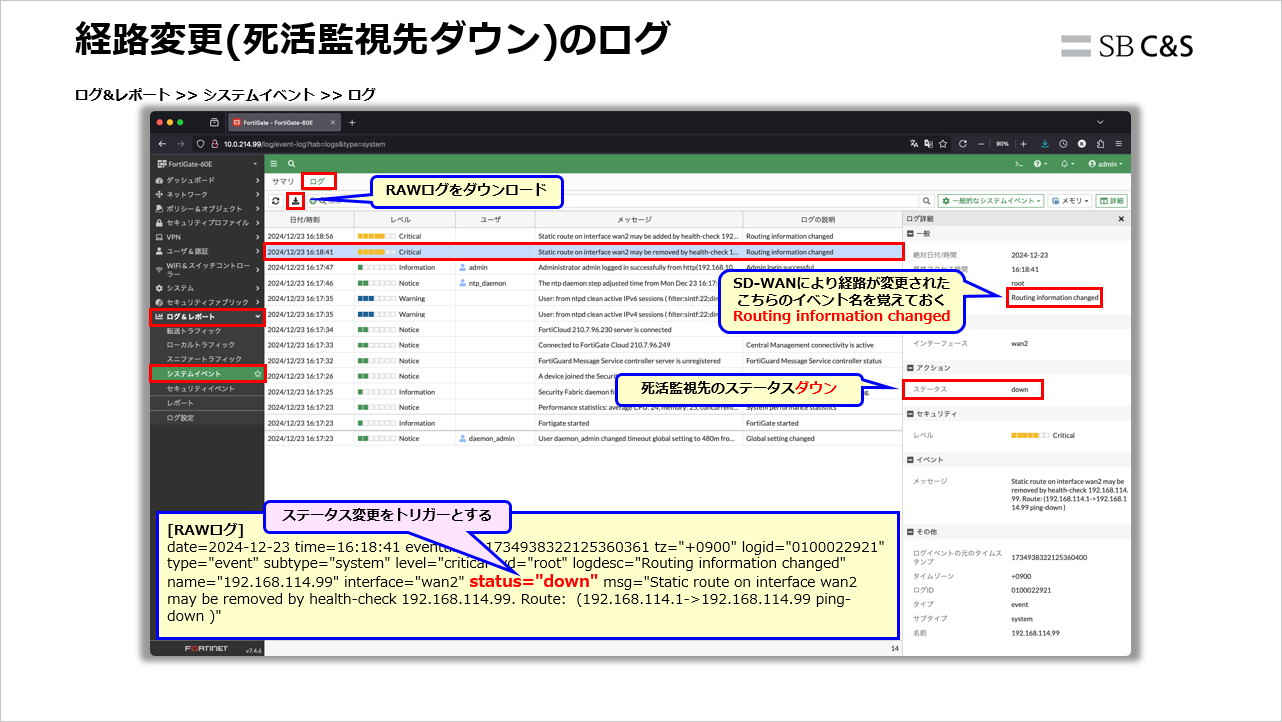This screenshot has width=1282, height=722.
Task: Toggle the 詳細 details panel button
Action: tap(1112, 201)
